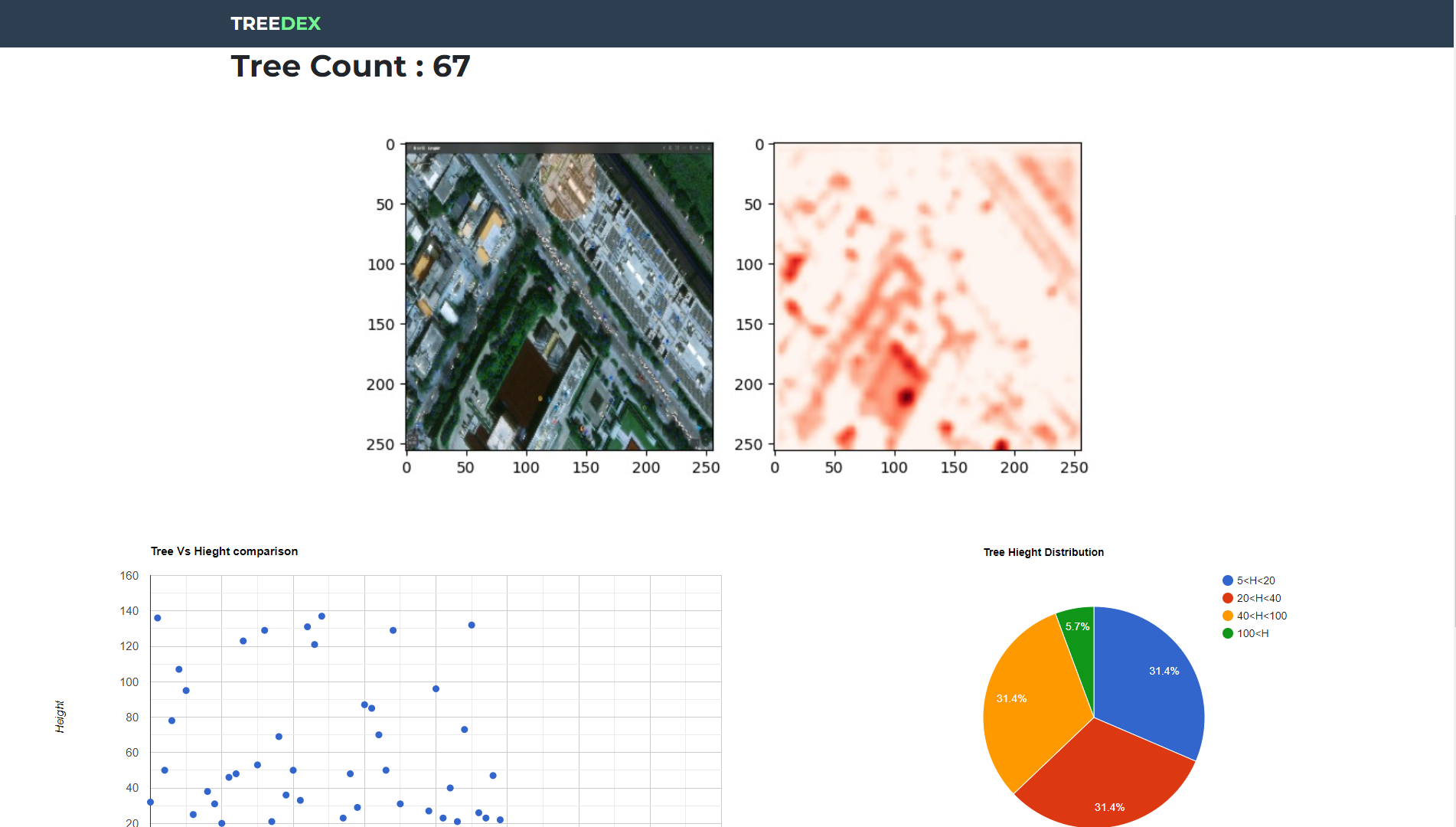Screen dimensions: 1456x827
Task: Select the orange 40<H<100 legend dot
Action: coord(1228,616)
